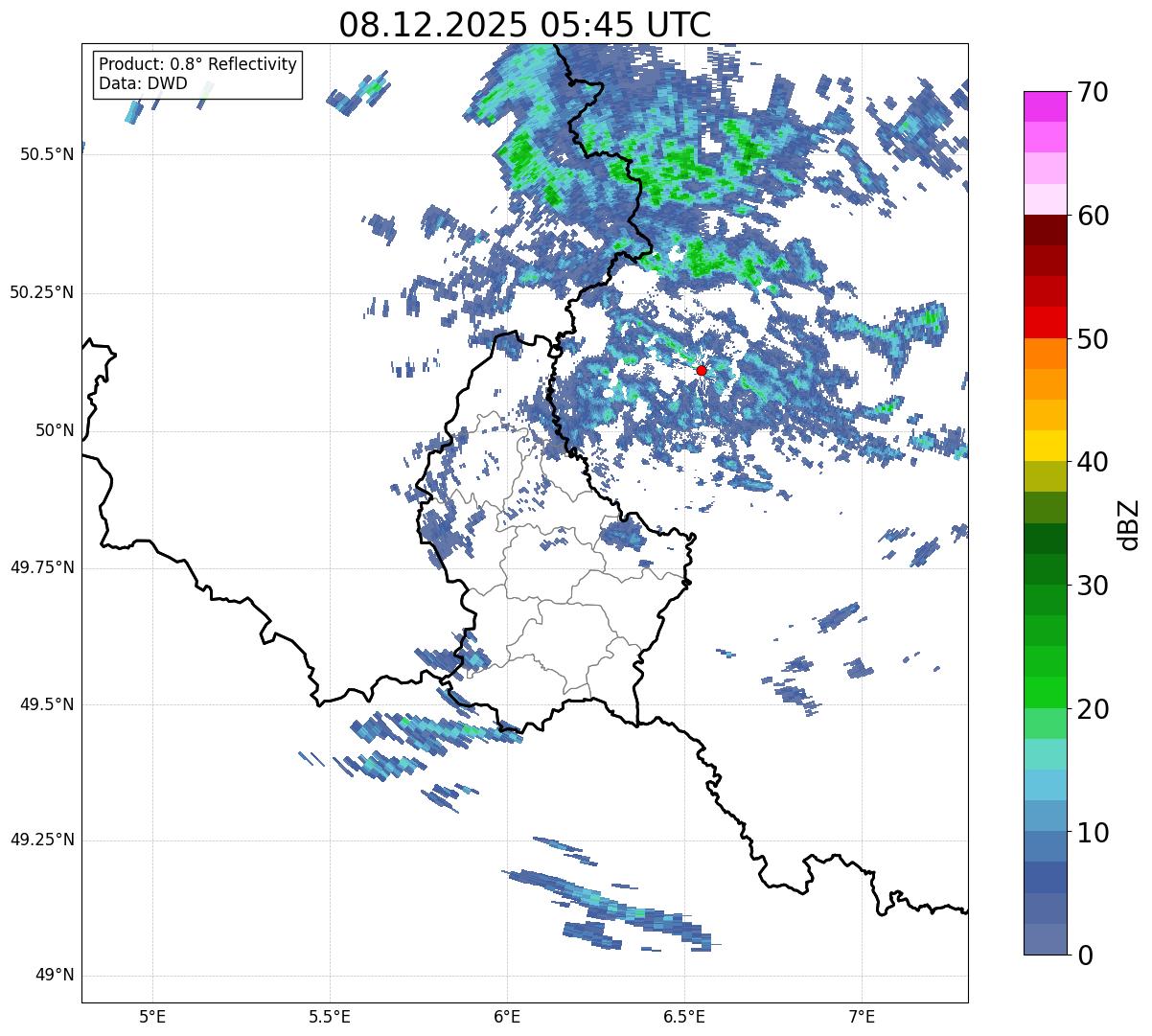Click the latitude label 49°N
This screenshot has height=1036, width=1152.
(x=55, y=976)
